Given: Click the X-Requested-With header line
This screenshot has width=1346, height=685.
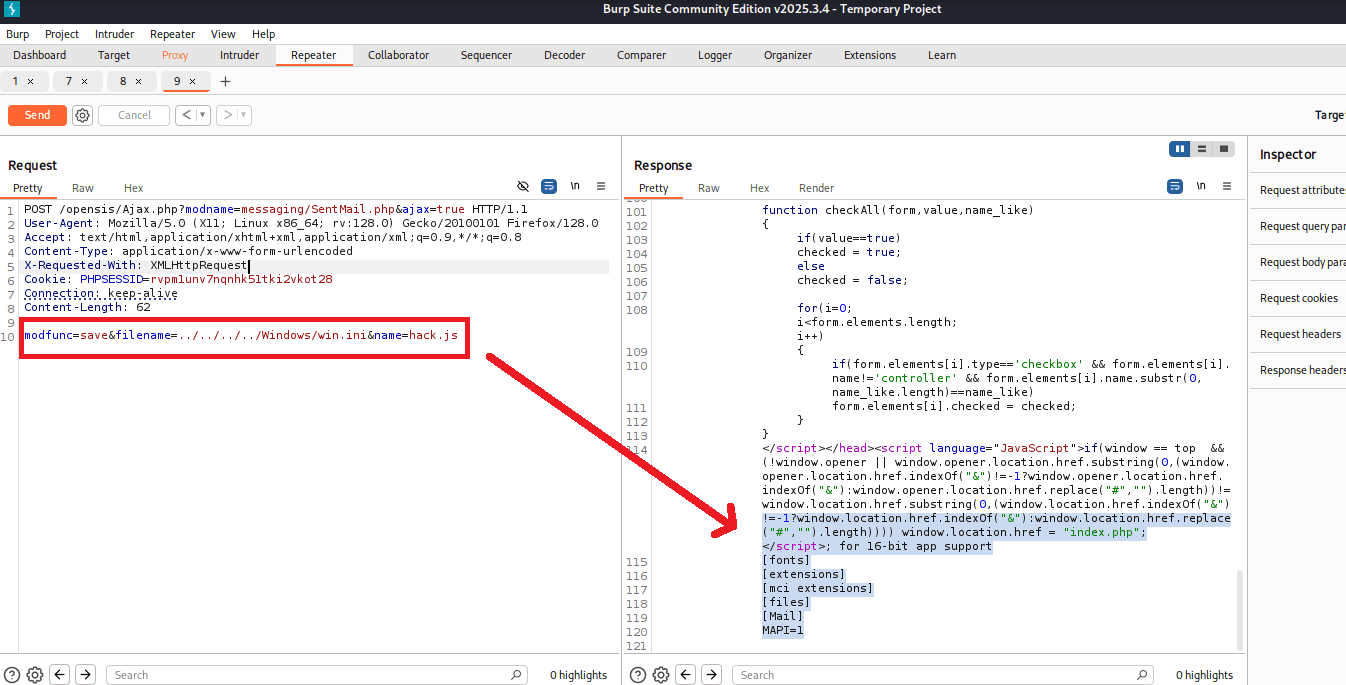Looking at the screenshot, I should [x=135, y=266].
